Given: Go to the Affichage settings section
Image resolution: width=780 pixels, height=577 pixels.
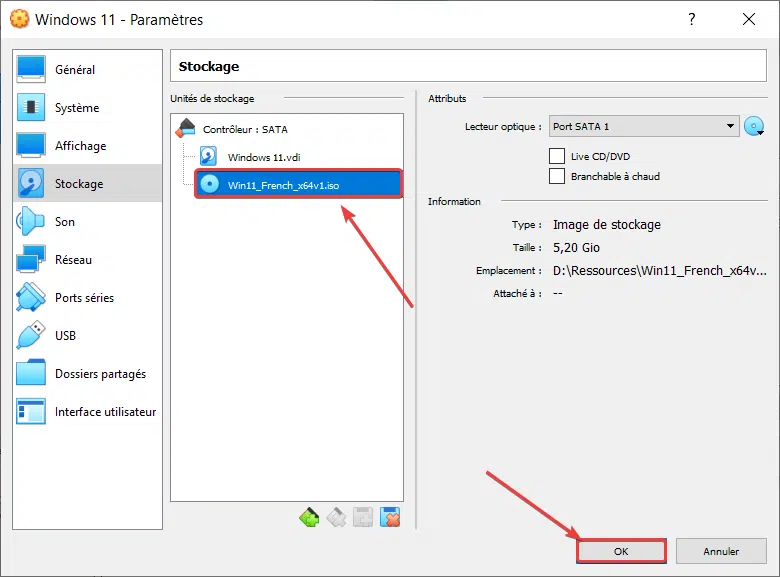Looking at the screenshot, I should (80, 146).
